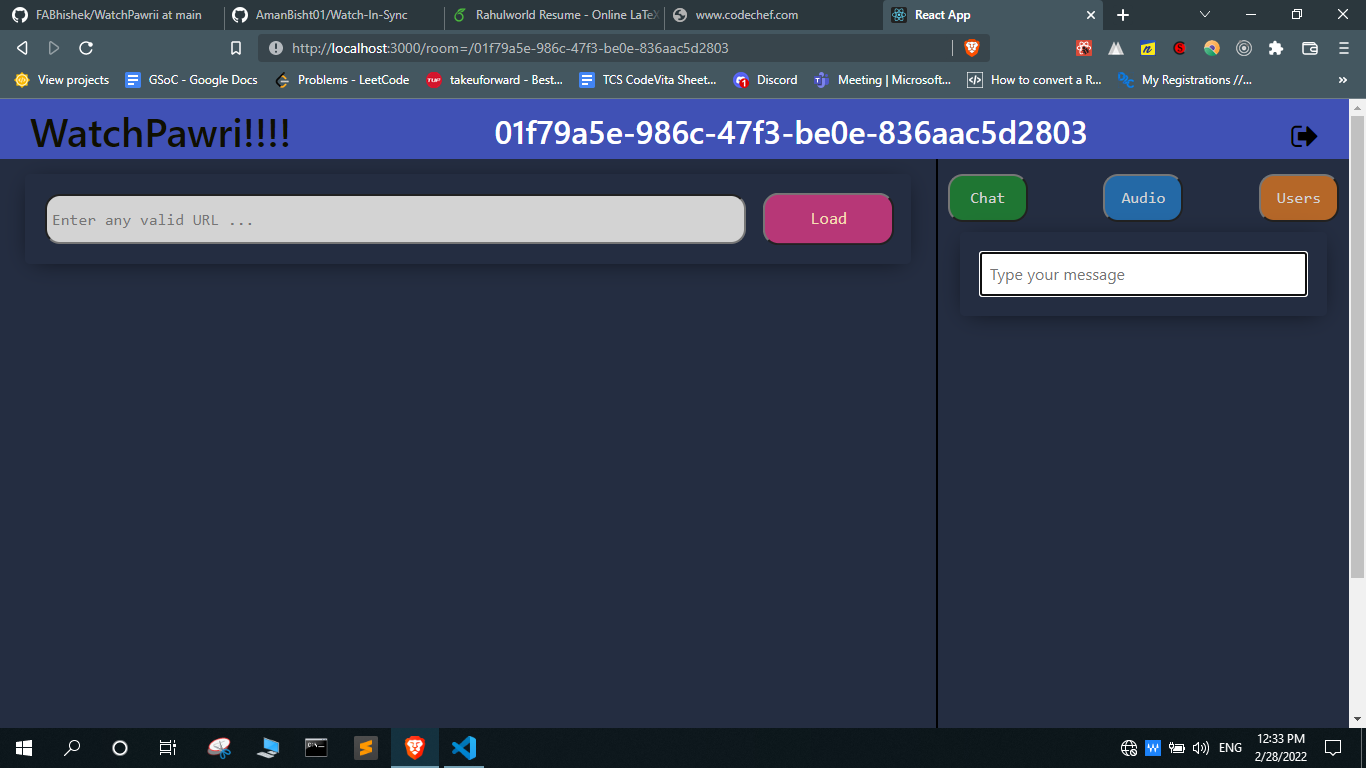Open the browser extensions puzzle icon
This screenshot has height=768, width=1366.
click(x=1274, y=47)
